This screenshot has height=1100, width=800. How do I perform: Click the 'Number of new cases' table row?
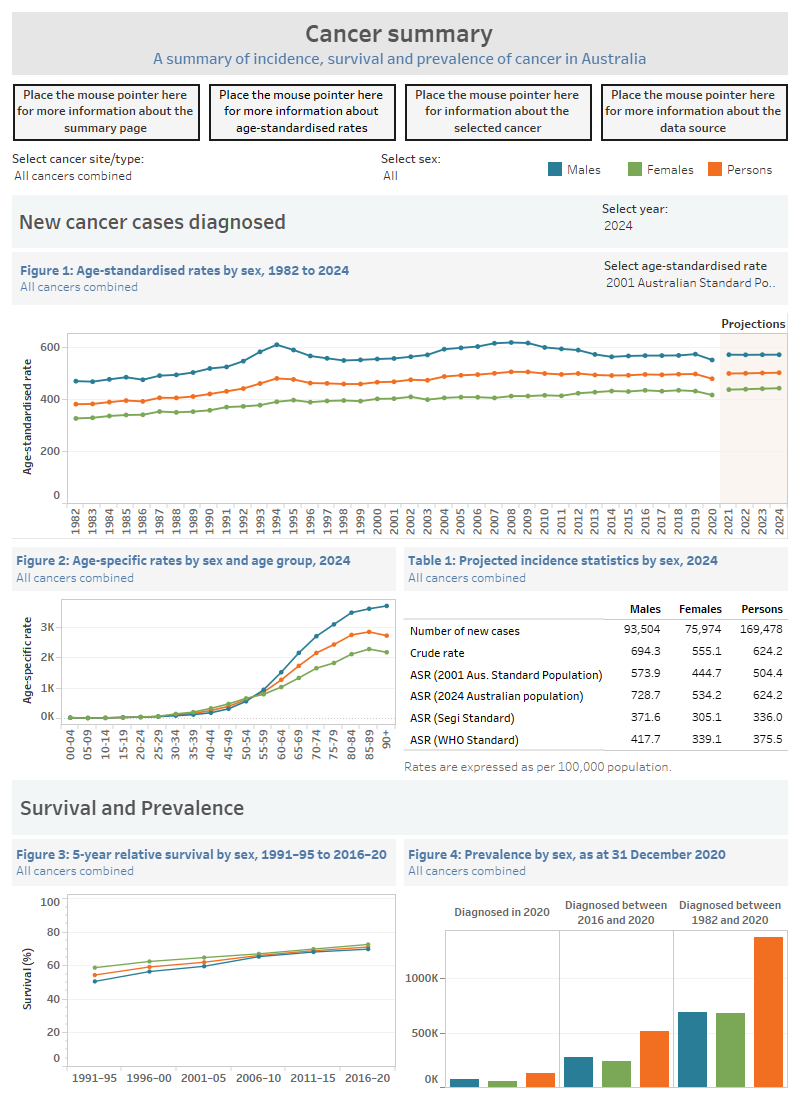click(470, 631)
